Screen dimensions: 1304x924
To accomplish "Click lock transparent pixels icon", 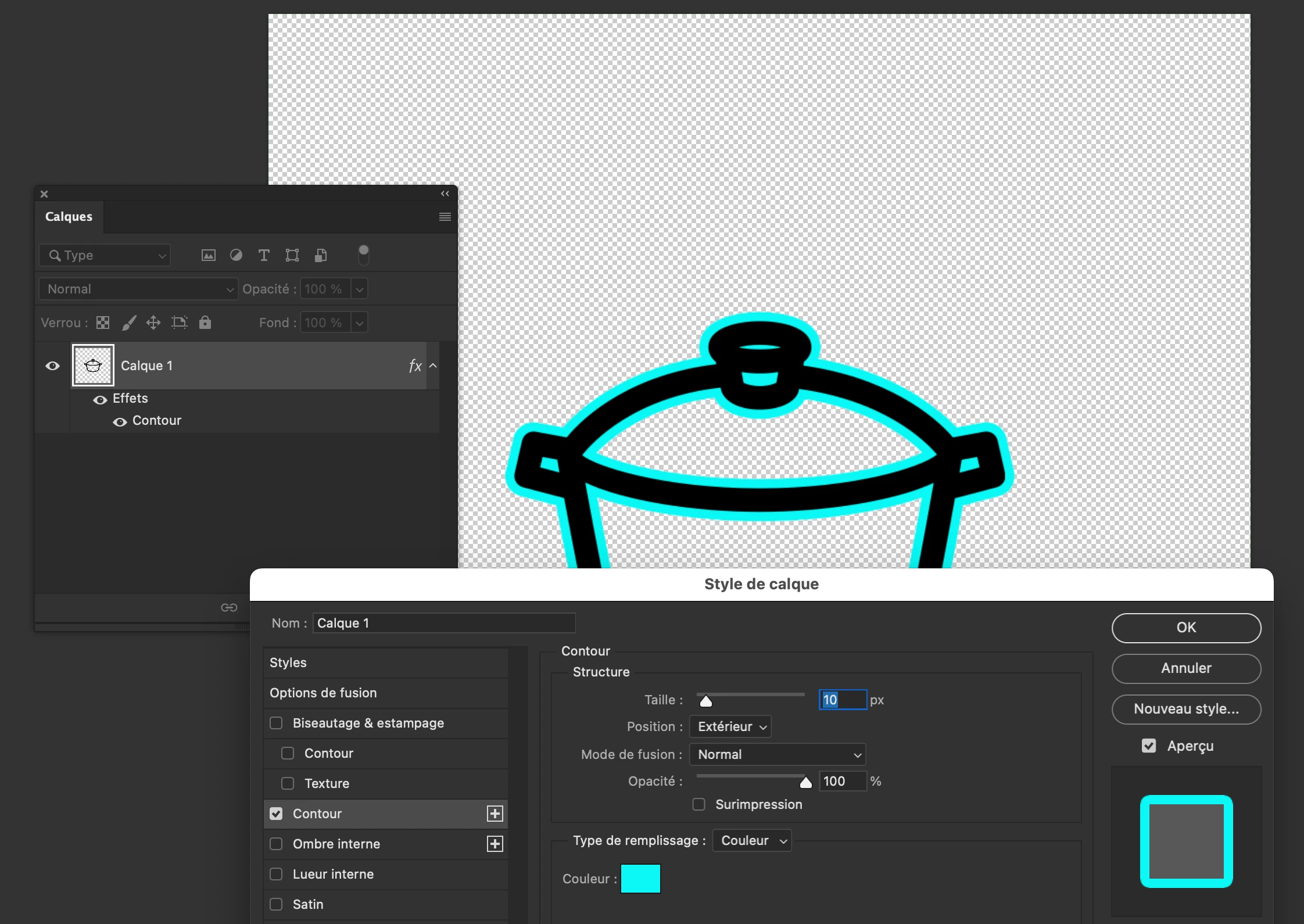I will point(103,323).
